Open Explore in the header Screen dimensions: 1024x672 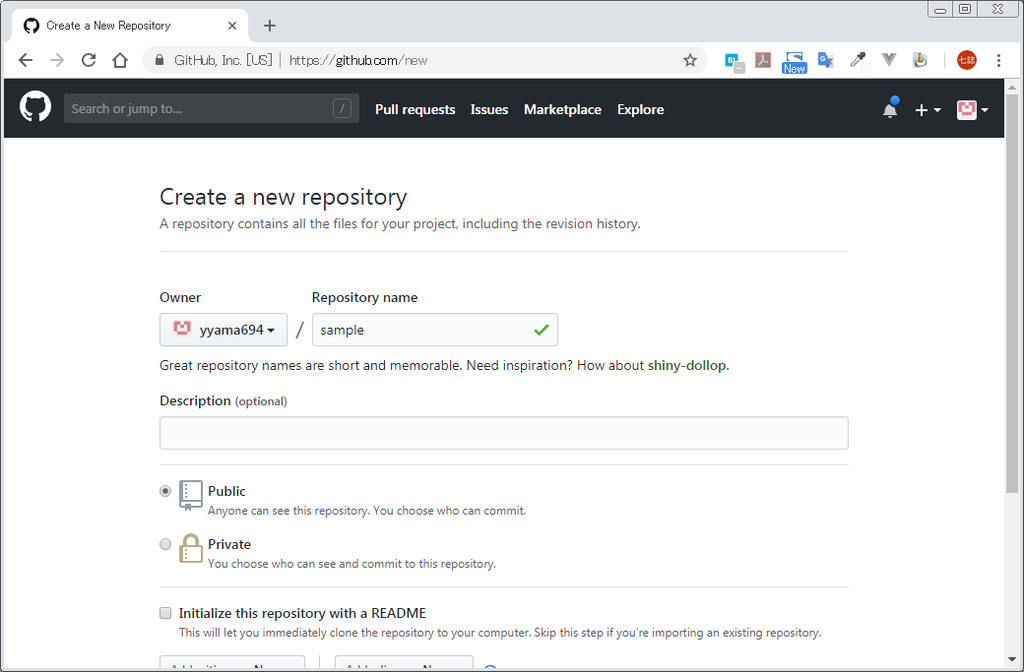click(640, 110)
